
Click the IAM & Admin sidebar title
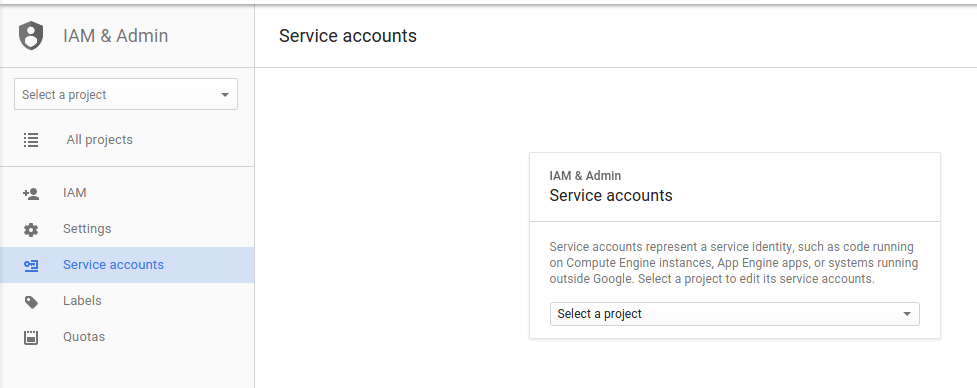(115, 35)
